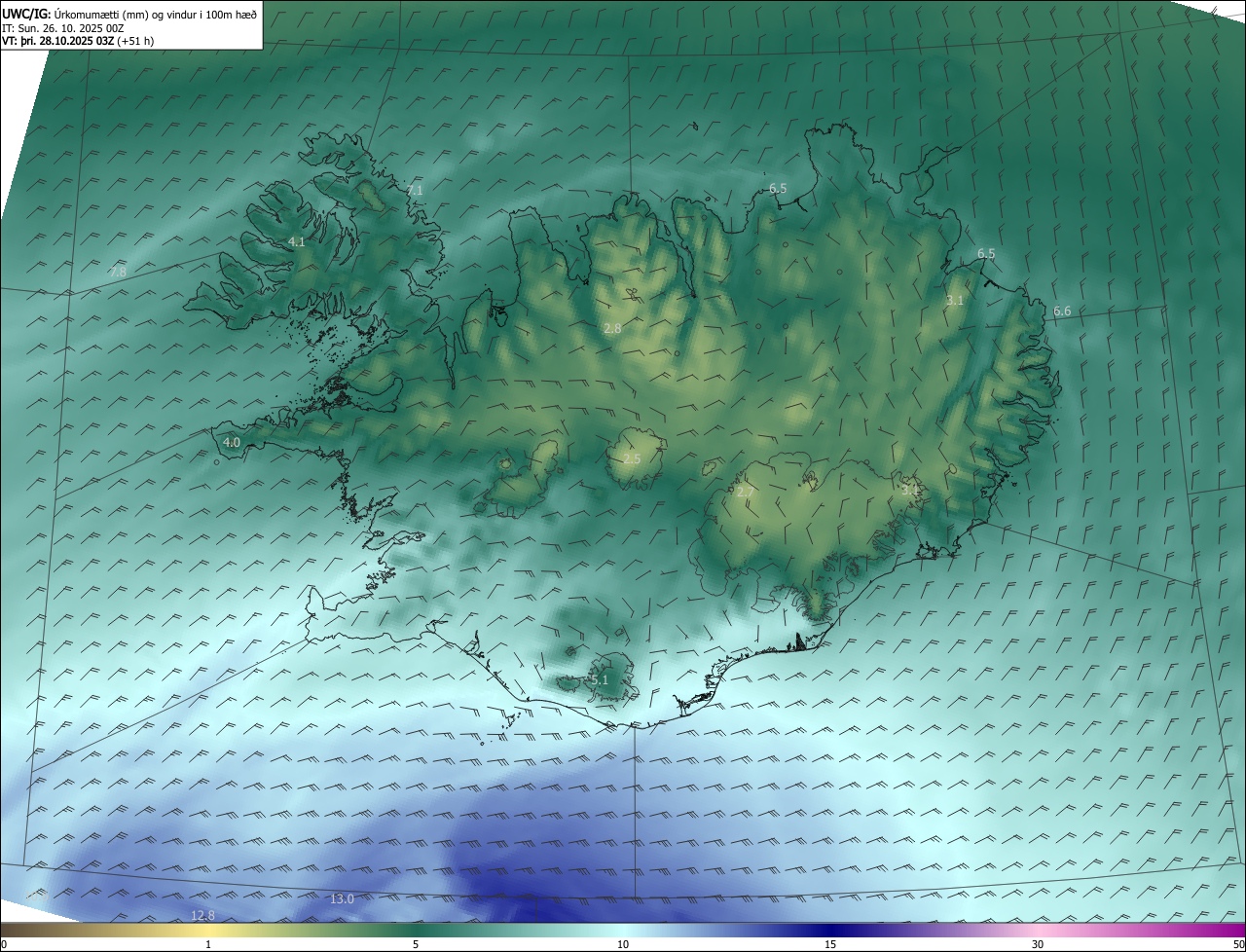Click the 7.8 value off the west coast
Image resolution: width=1246 pixels, height=952 pixels.
point(118,272)
